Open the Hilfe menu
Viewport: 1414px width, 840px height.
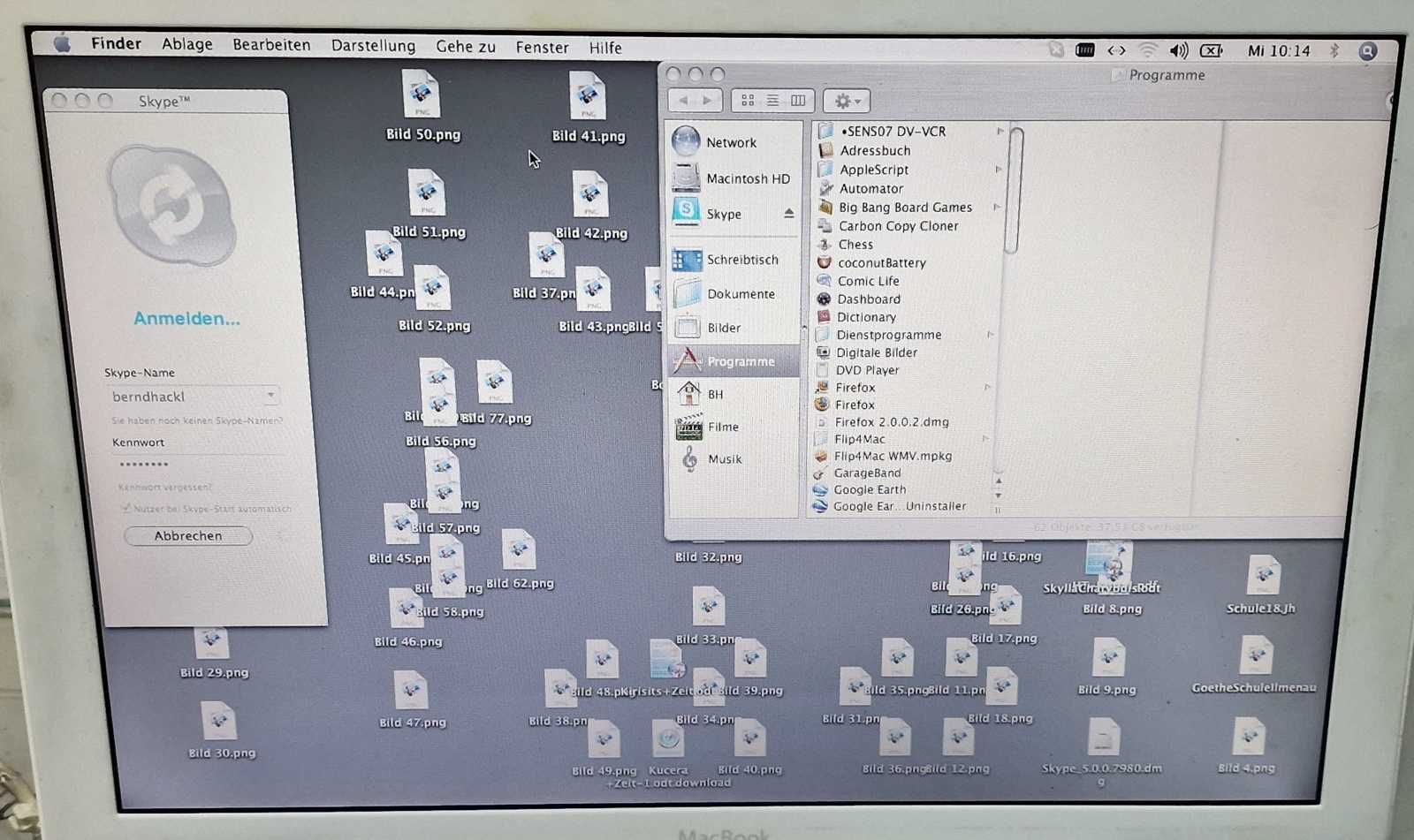(x=605, y=48)
